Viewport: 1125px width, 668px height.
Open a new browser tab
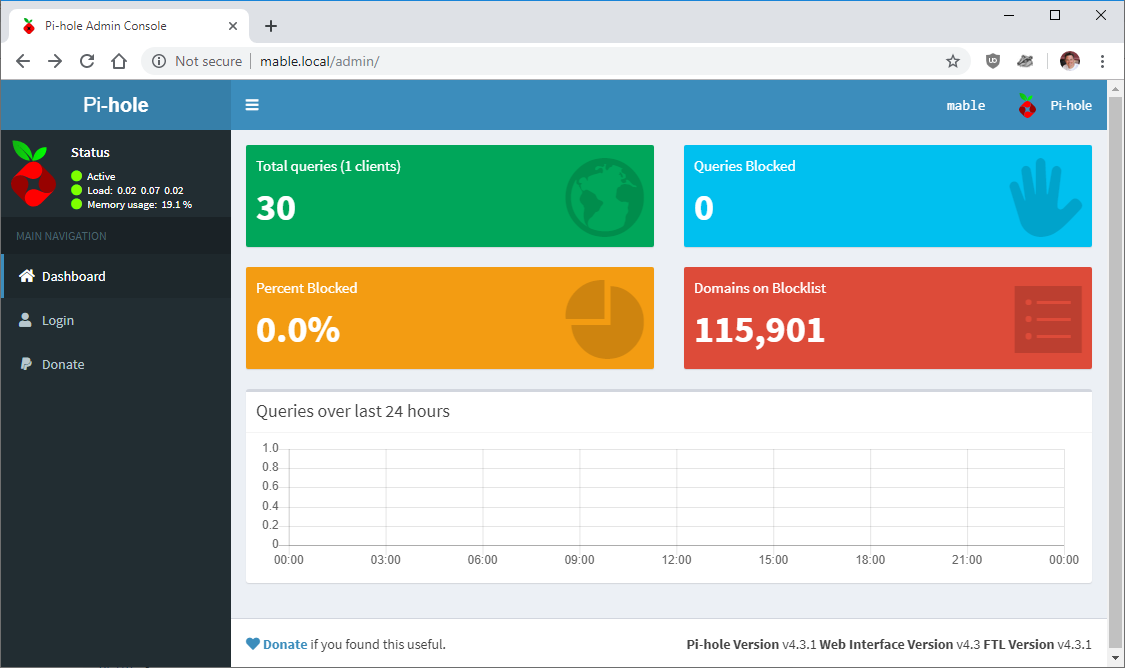click(270, 26)
